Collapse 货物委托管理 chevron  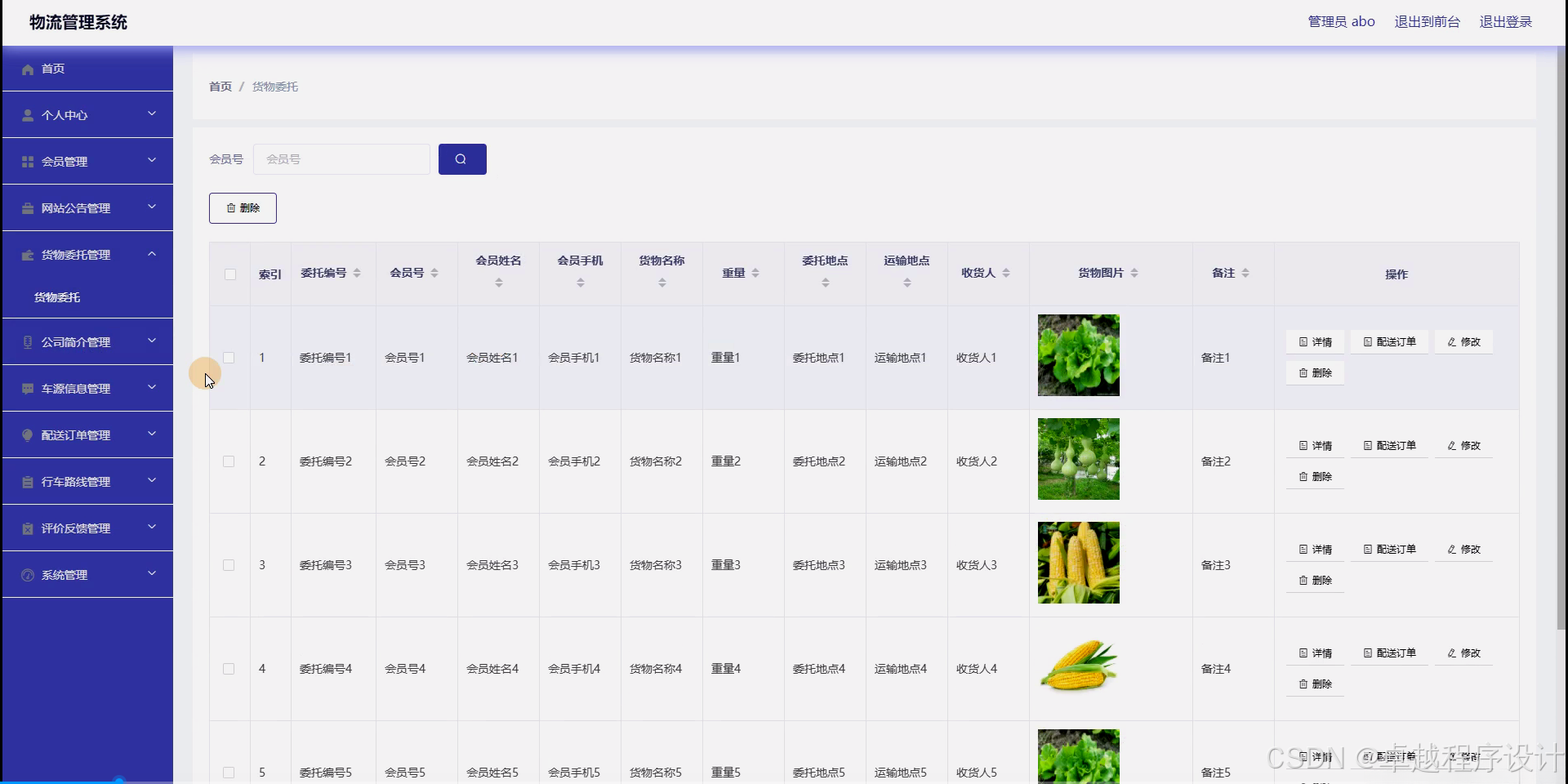tap(152, 254)
